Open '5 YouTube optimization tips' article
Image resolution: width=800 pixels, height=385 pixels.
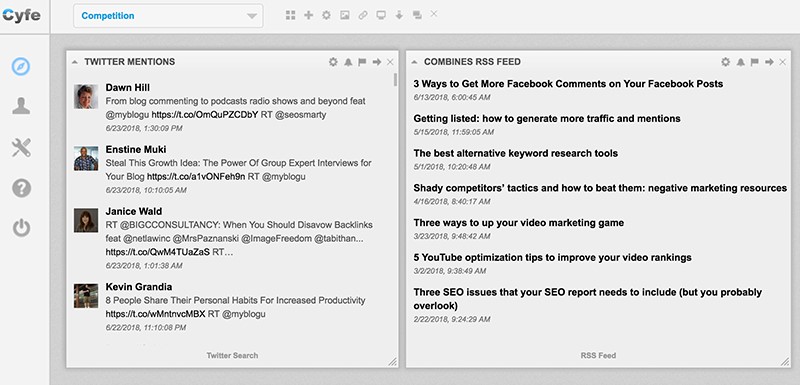point(553,258)
